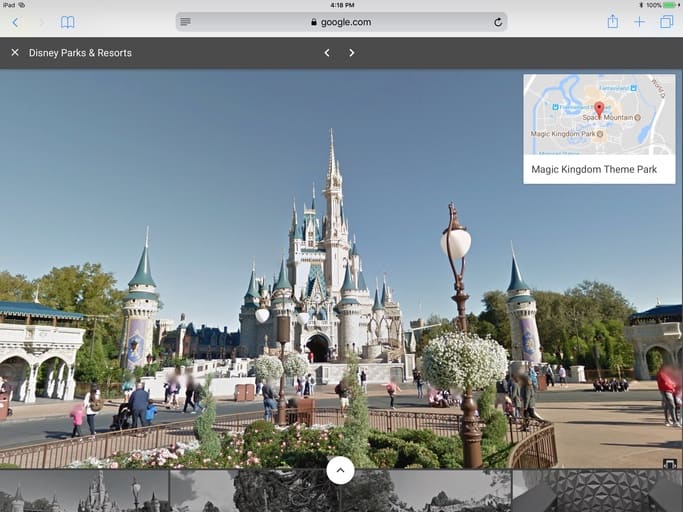The image size is (683, 512).
Task: Expand the thumbnail strip with up chevron
Action: 340,470
